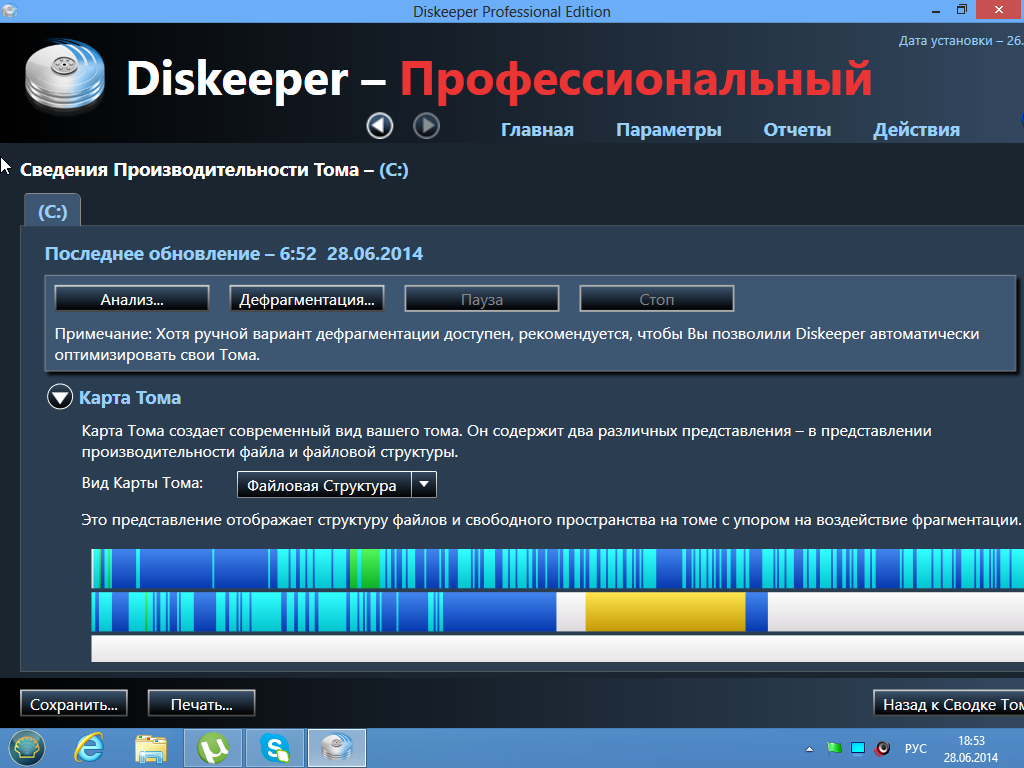The width and height of the screenshot is (1024, 768).
Task: Click the (C:) link in the heading
Action: click(394, 170)
